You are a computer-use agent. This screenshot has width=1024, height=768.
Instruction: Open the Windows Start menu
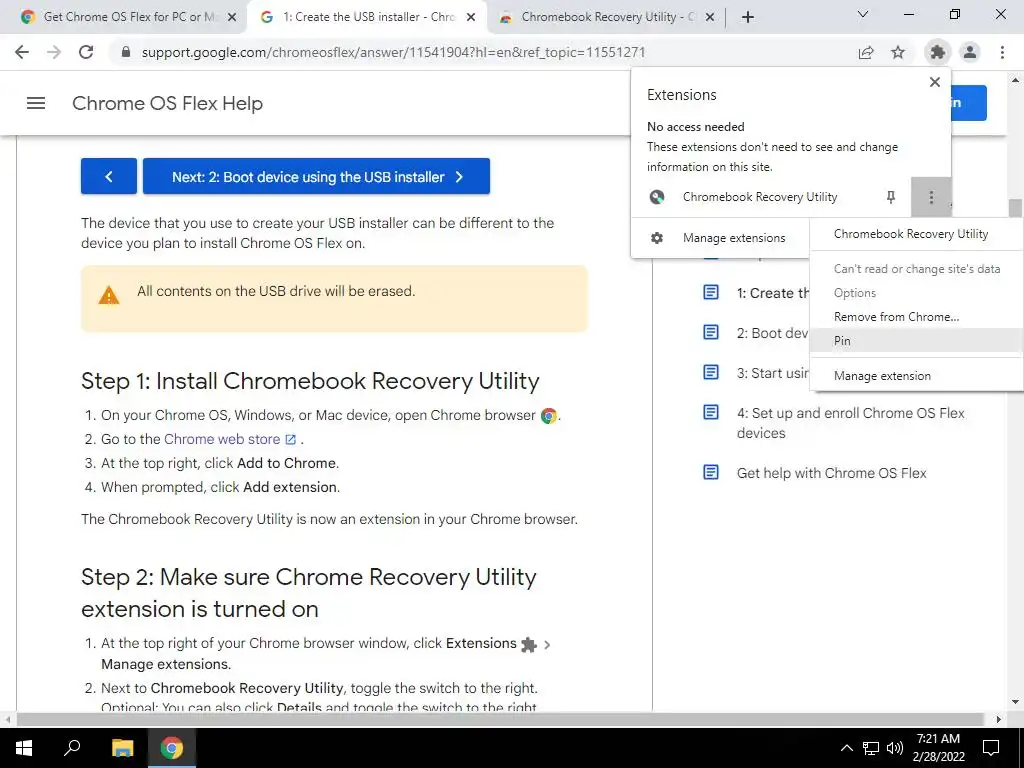pos(23,748)
